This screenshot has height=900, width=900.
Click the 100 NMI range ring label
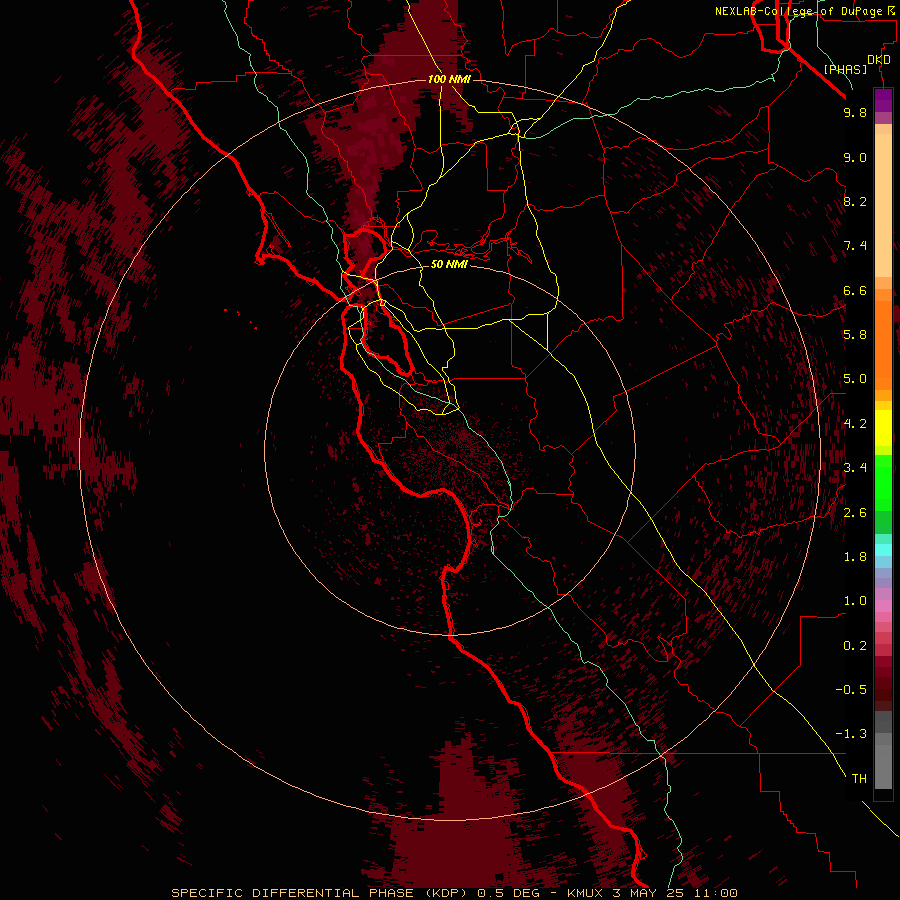pos(449,79)
